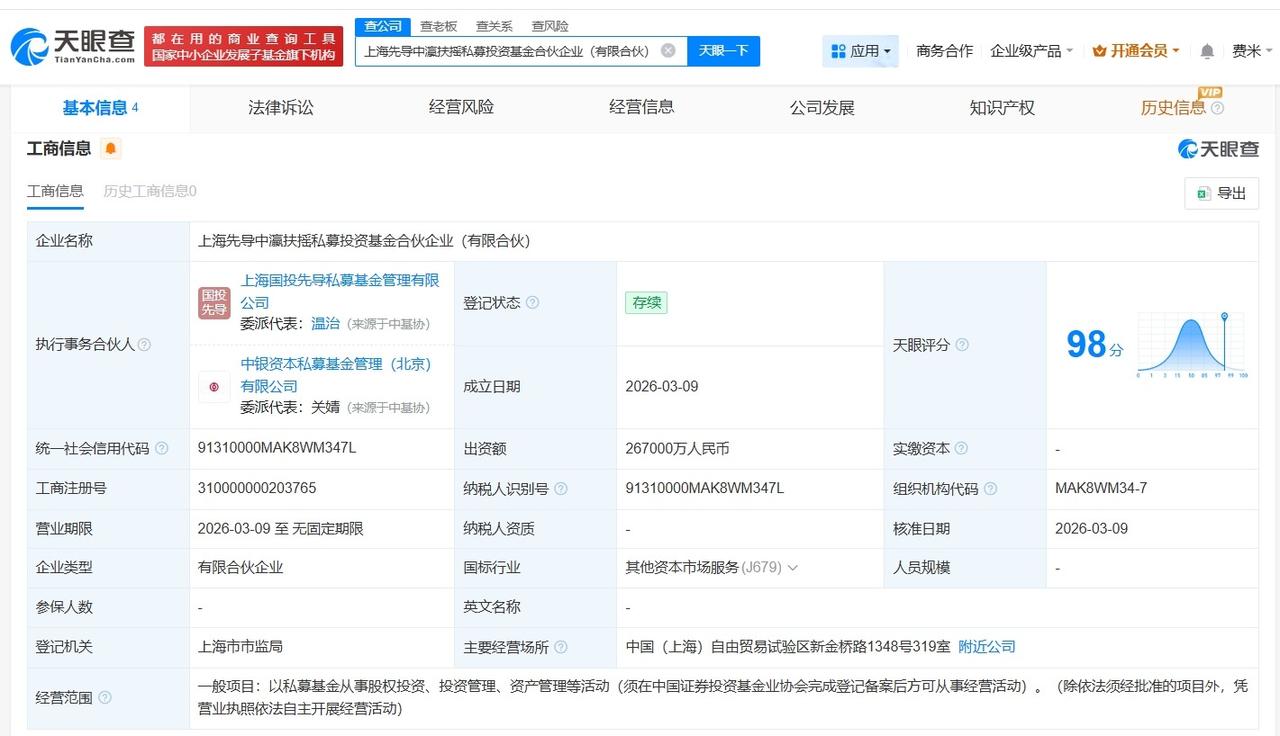
Task: Open the 应用 apps dropdown
Action: (x=860, y=50)
